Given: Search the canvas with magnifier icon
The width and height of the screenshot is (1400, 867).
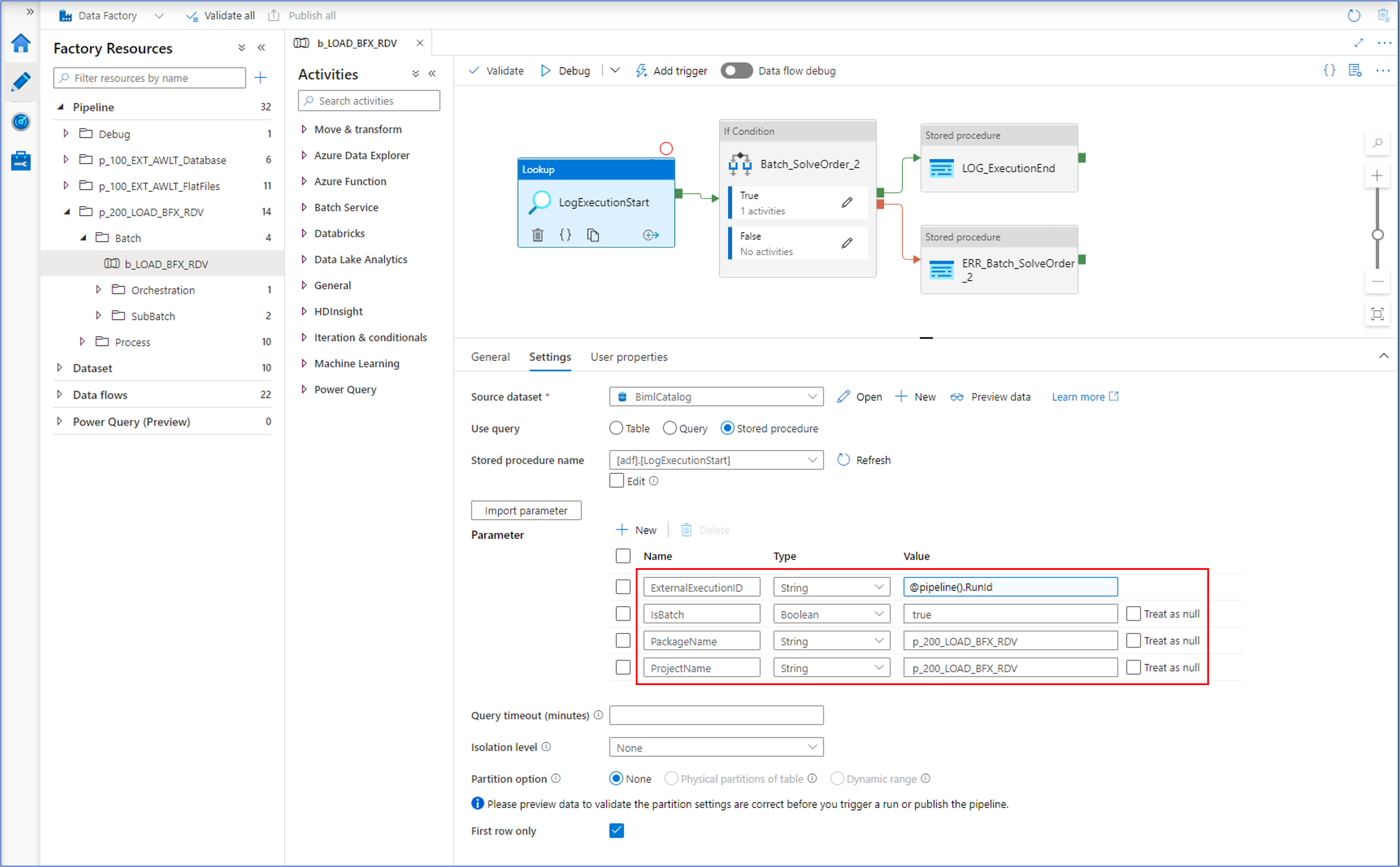Looking at the screenshot, I should [1377, 143].
